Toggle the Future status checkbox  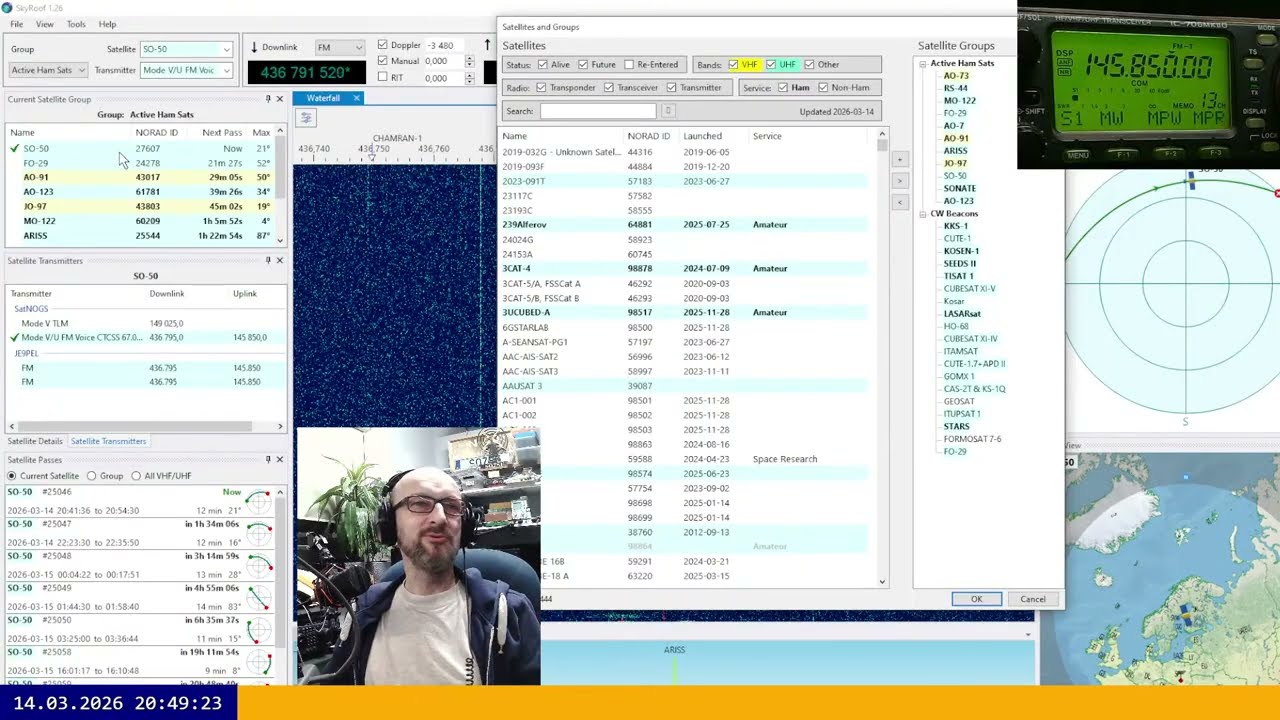[x=583, y=65]
